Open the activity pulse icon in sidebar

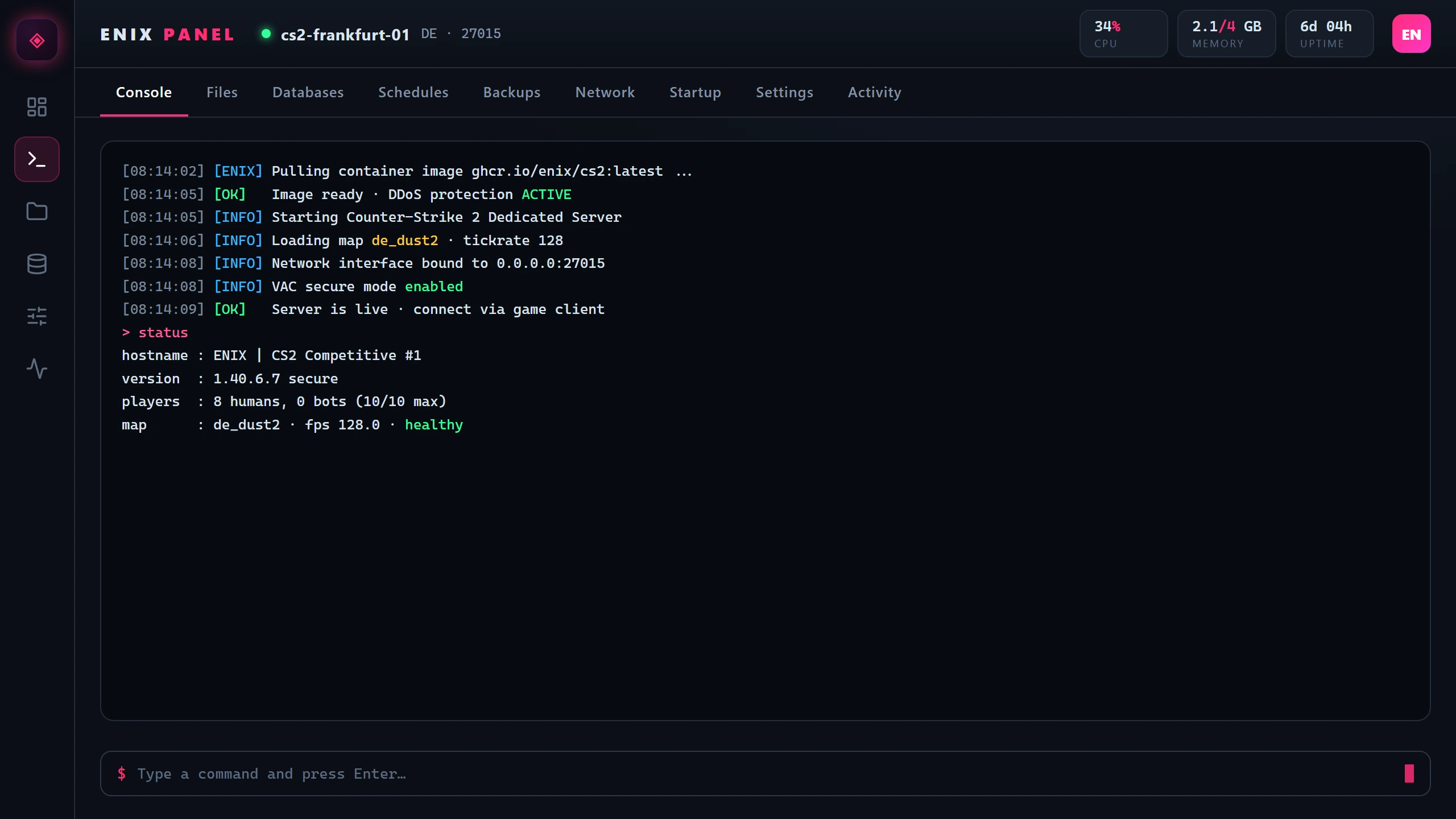click(37, 369)
